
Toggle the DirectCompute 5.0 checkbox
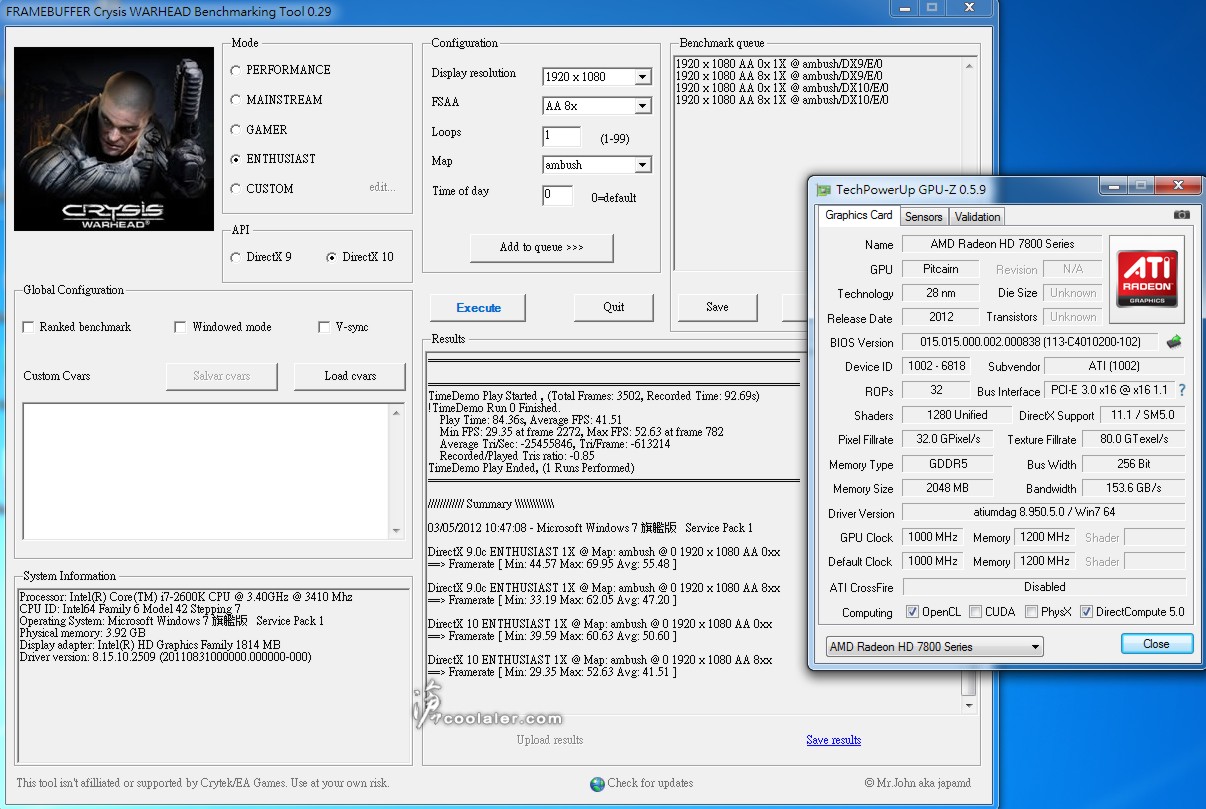(x=1086, y=612)
